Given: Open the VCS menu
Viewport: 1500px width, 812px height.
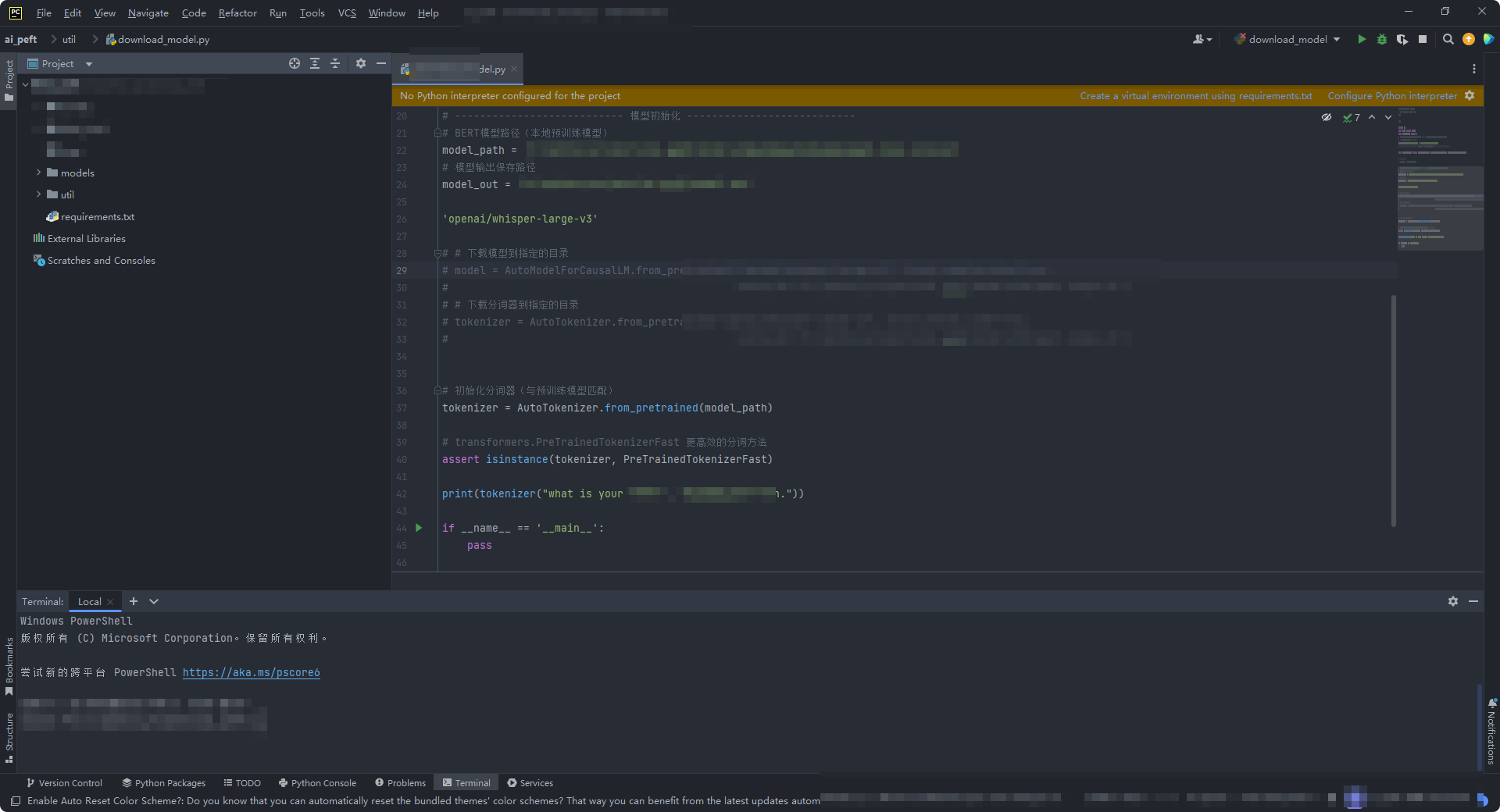Looking at the screenshot, I should 347,12.
